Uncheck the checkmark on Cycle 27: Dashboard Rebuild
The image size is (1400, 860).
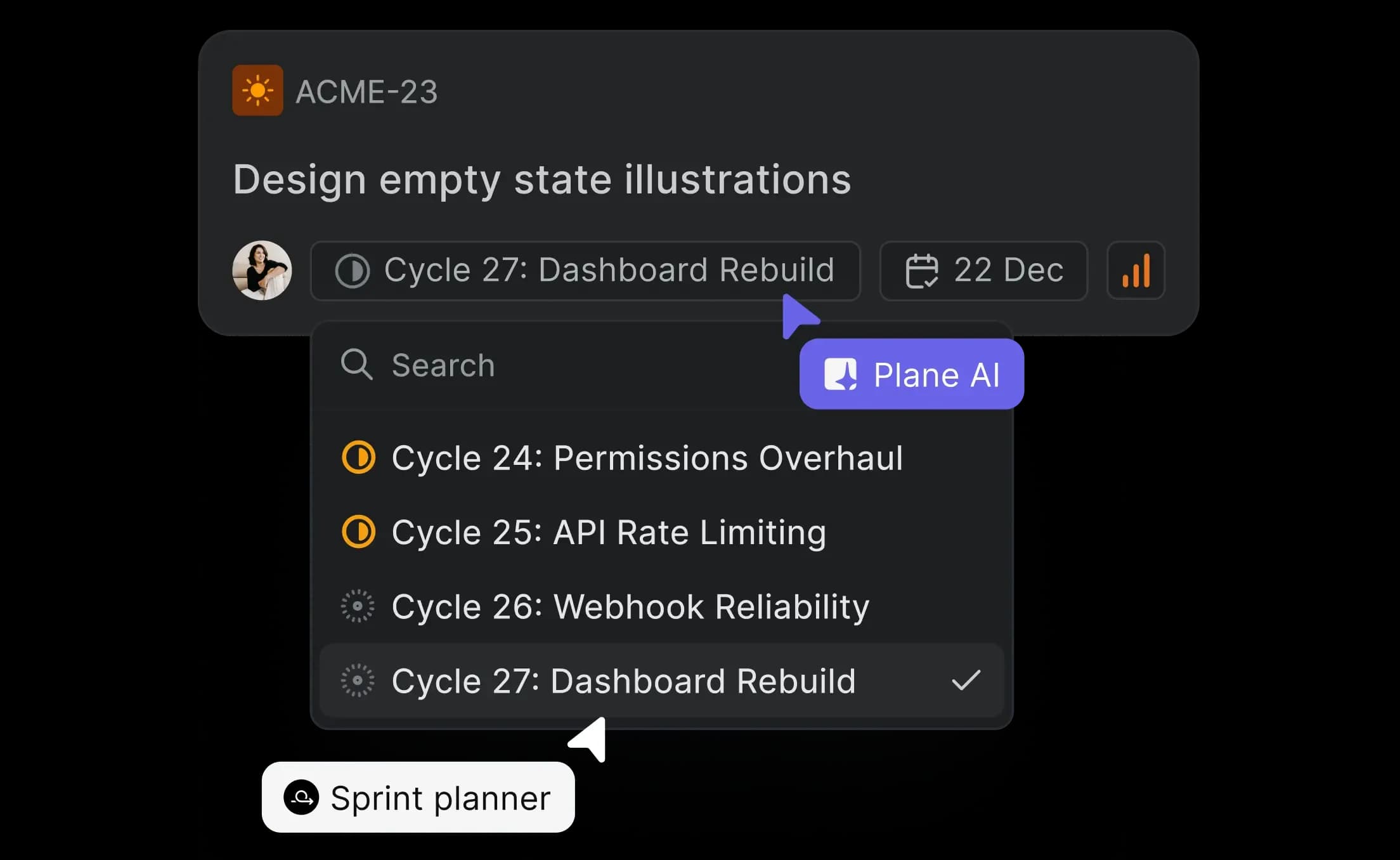[x=965, y=681]
